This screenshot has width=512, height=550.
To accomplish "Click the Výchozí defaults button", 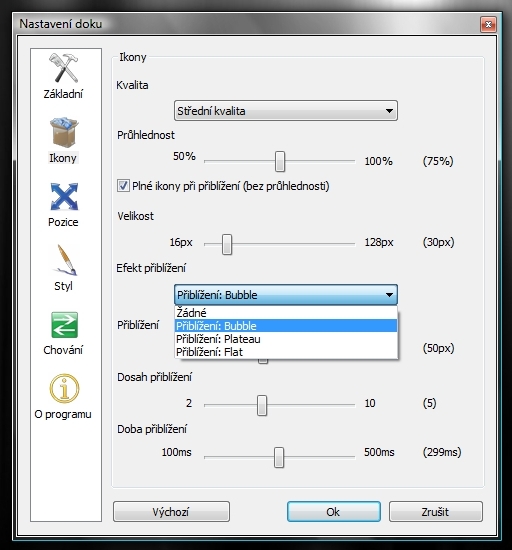I will point(171,512).
